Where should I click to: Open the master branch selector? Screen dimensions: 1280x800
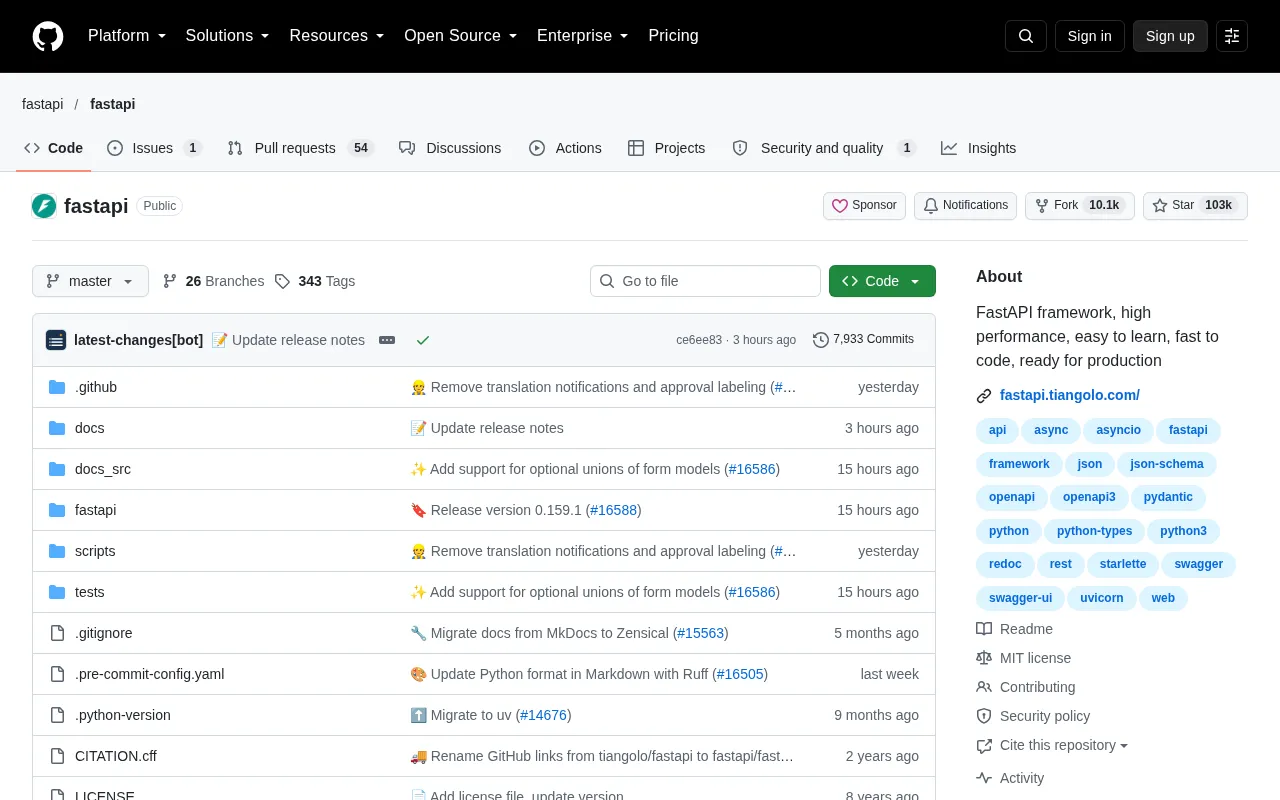(90, 281)
